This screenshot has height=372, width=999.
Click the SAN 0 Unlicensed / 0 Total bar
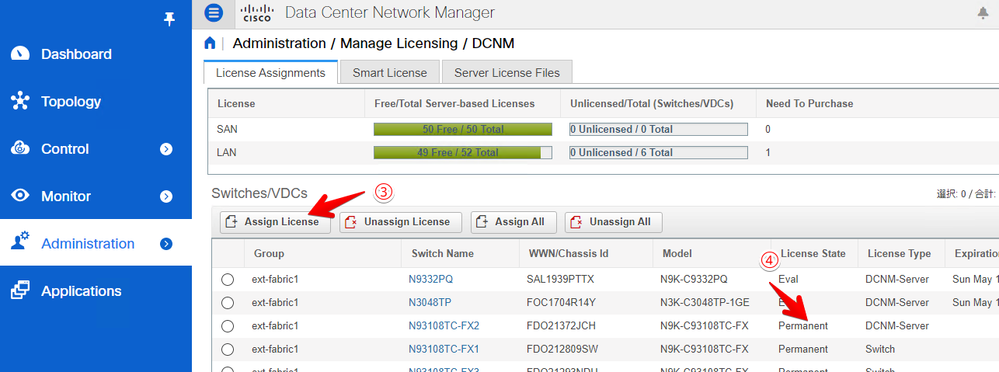click(658, 129)
